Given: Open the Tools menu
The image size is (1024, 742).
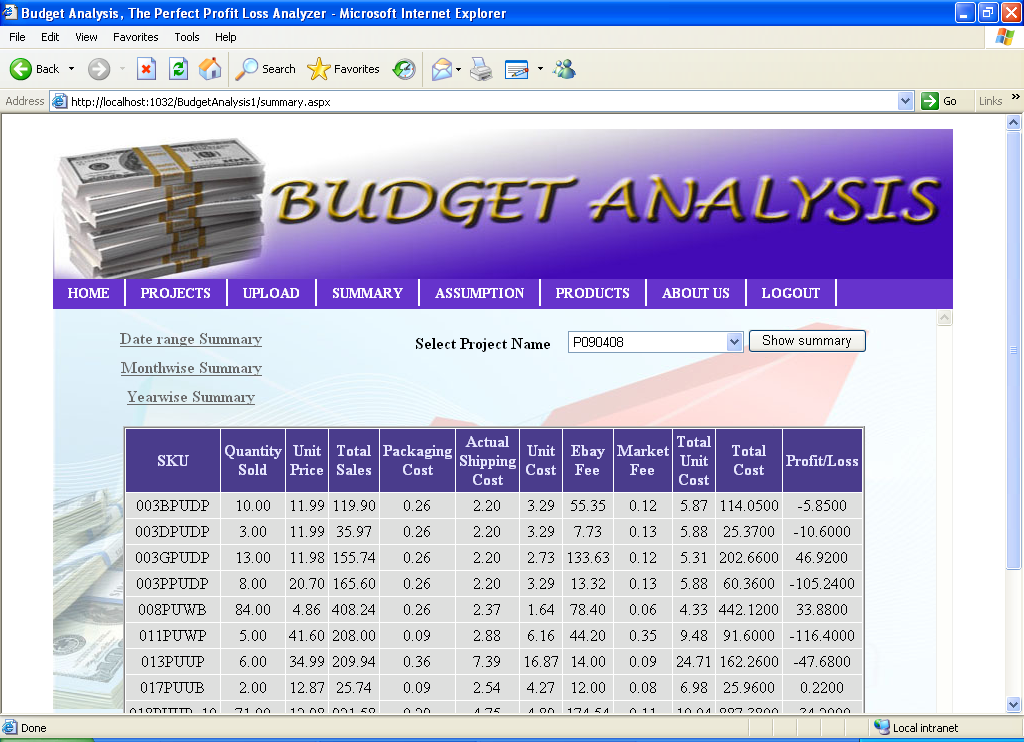Looking at the screenshot, I should (186, 37).
